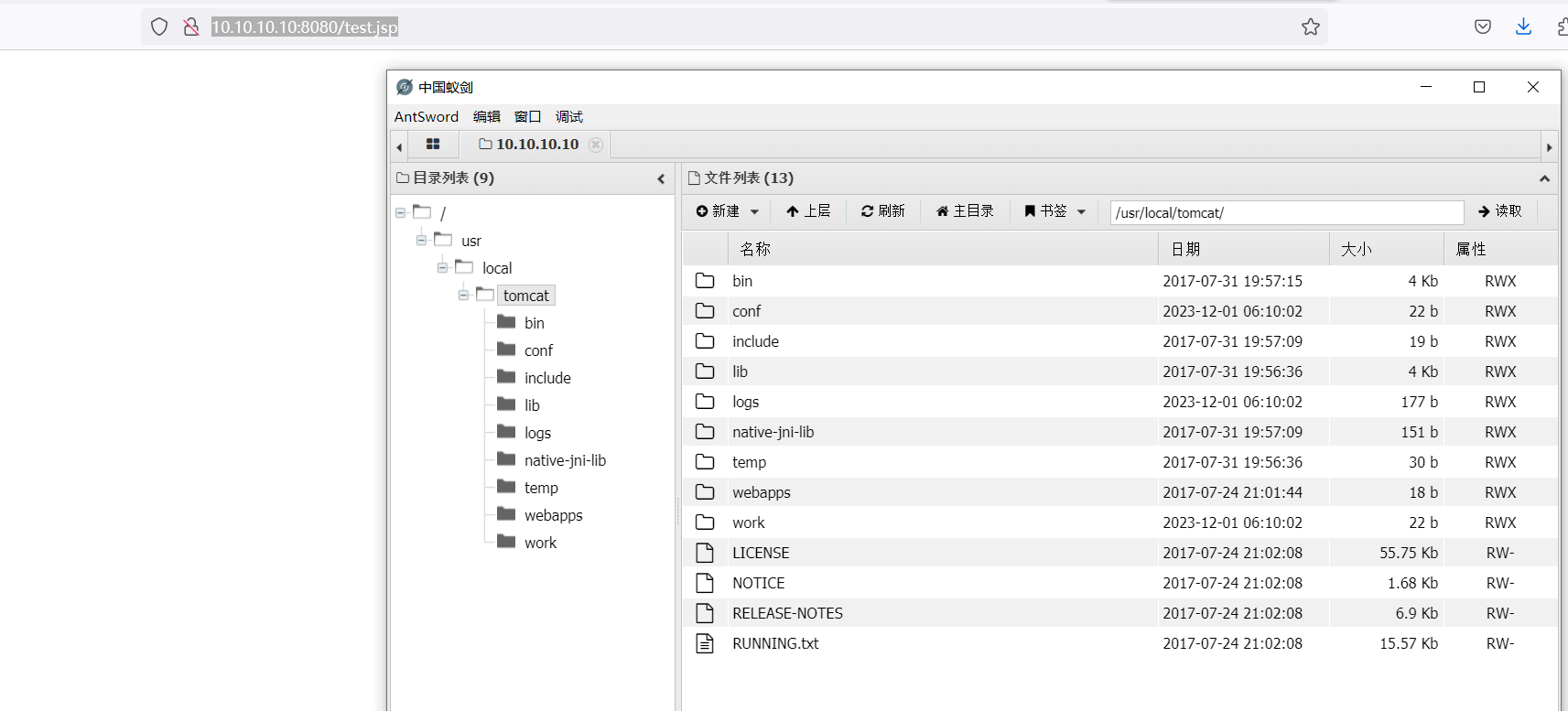Click the RELEASE-NOTES file icon
Viewport: 1568px width, 711px height.
click(705, 613)
